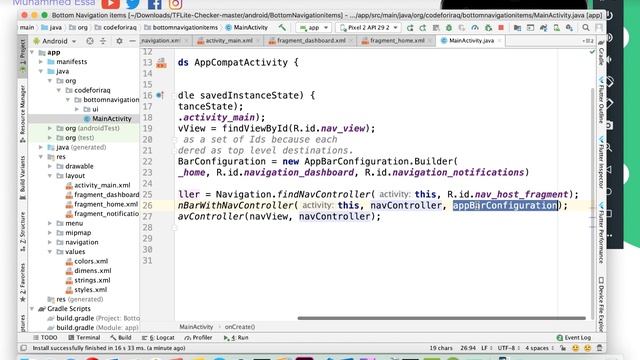Screen dimensions: 640x360
Task: Open the Terminal tool window tab
Action: 84,338
